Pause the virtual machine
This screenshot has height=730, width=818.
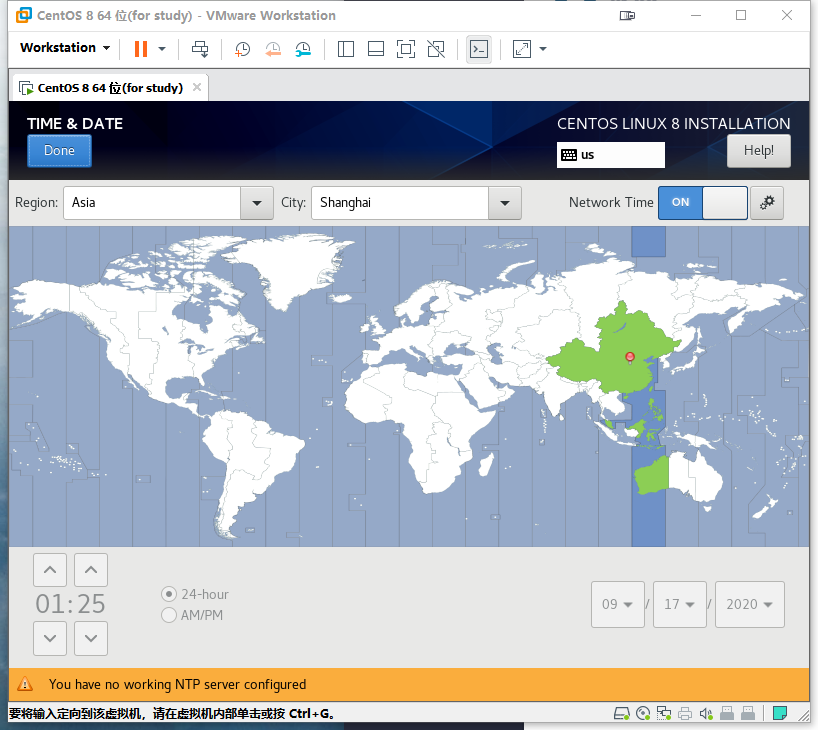140,49
